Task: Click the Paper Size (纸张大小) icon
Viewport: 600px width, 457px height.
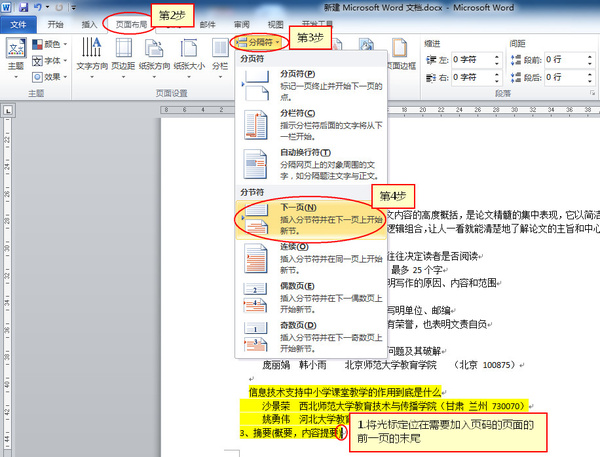Action: tap(187, 55)
